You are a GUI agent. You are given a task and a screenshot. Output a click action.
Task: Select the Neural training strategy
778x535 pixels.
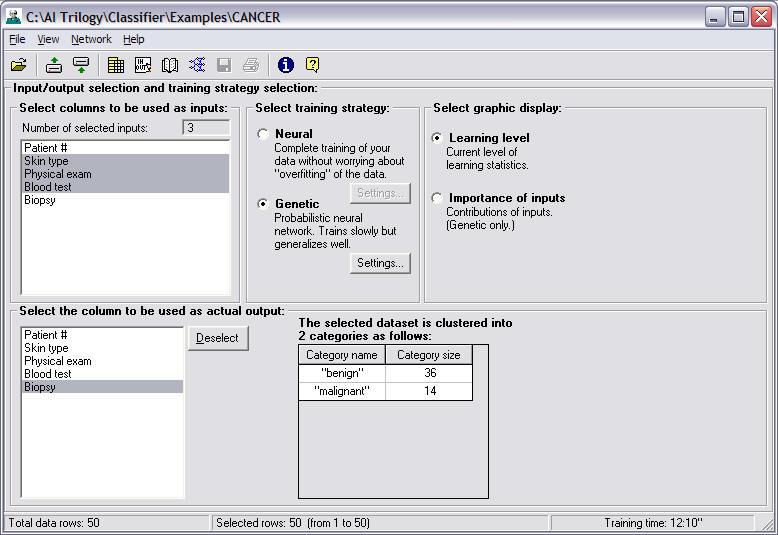[x=263, y=134]
